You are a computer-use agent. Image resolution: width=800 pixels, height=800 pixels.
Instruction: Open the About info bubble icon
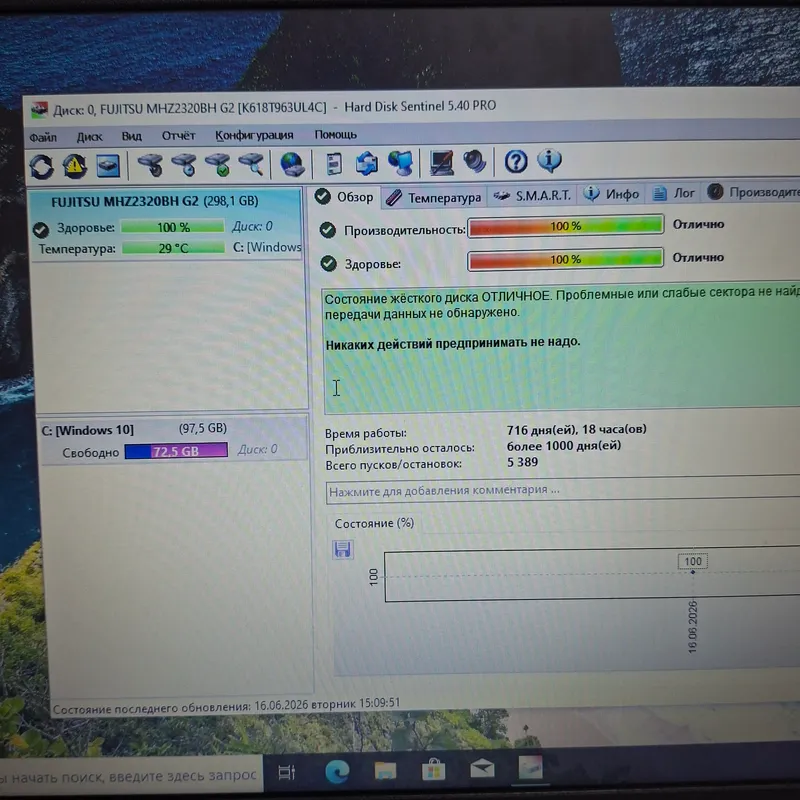(x=549, y=161)
